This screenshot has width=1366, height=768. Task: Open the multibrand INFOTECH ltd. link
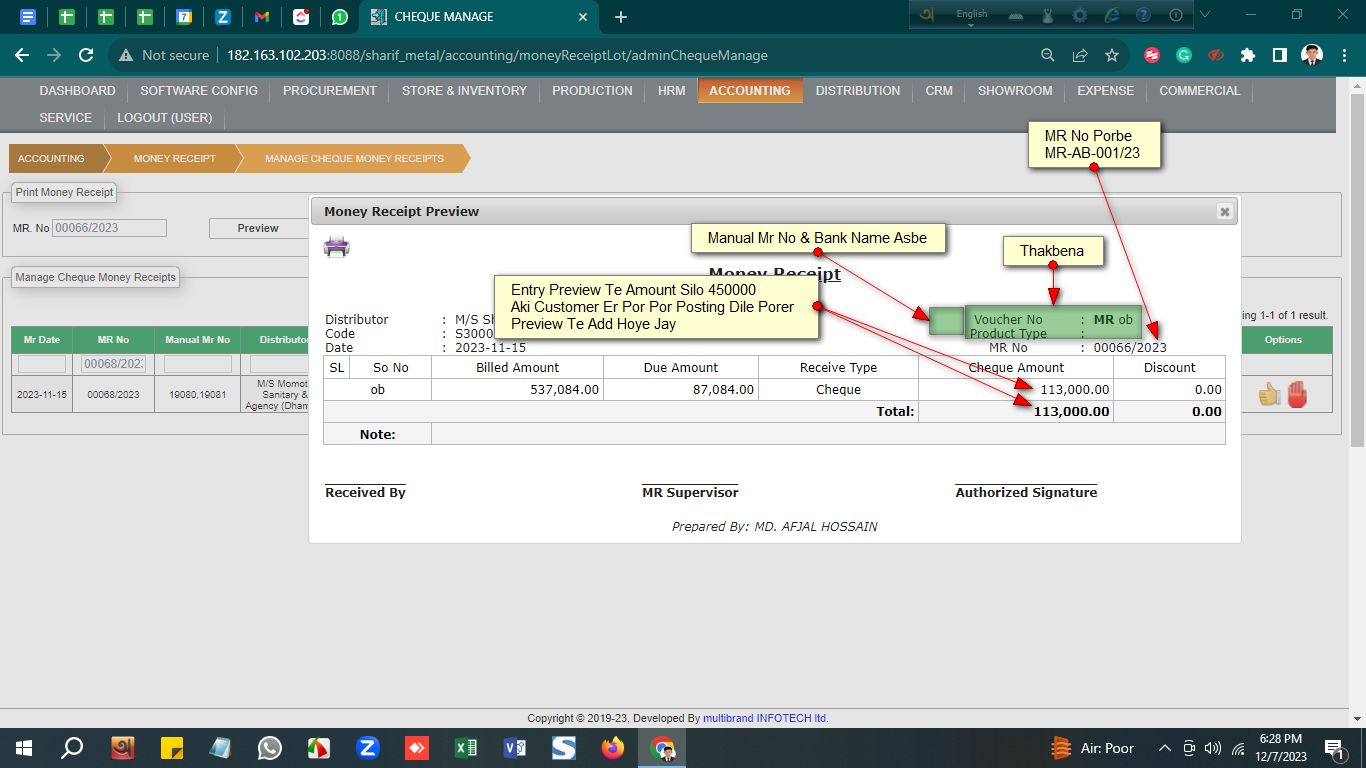pyautogui.click(x=766, y=718)
